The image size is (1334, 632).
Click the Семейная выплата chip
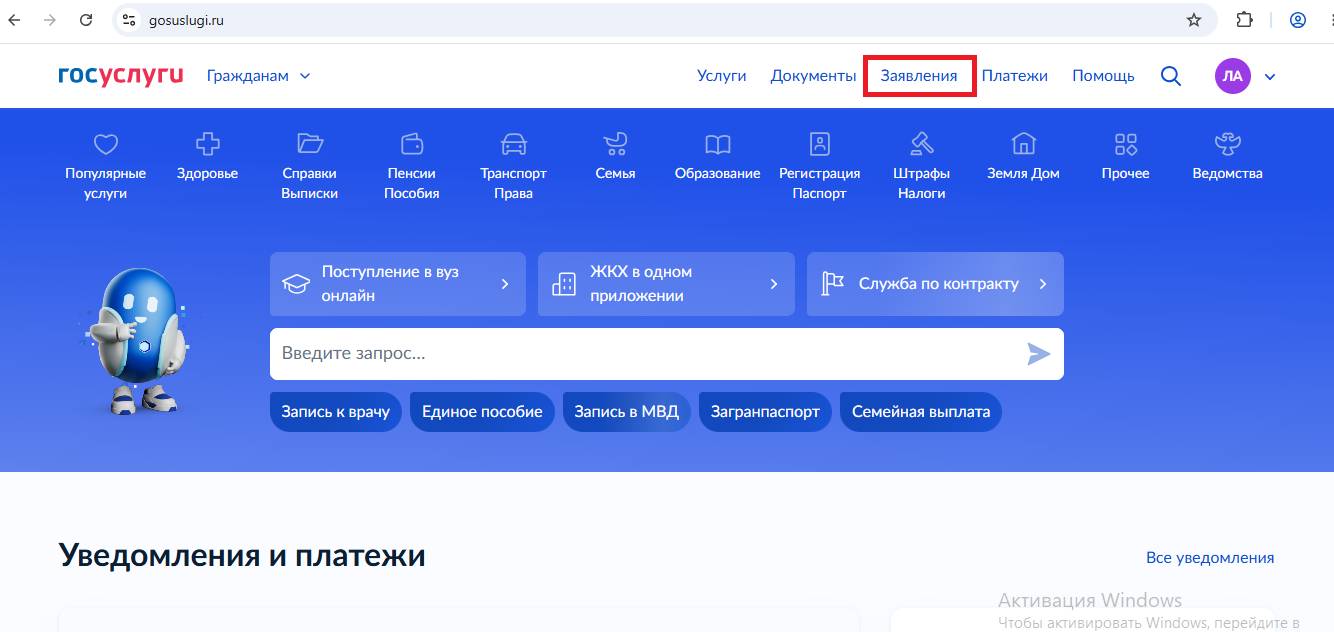921,412
